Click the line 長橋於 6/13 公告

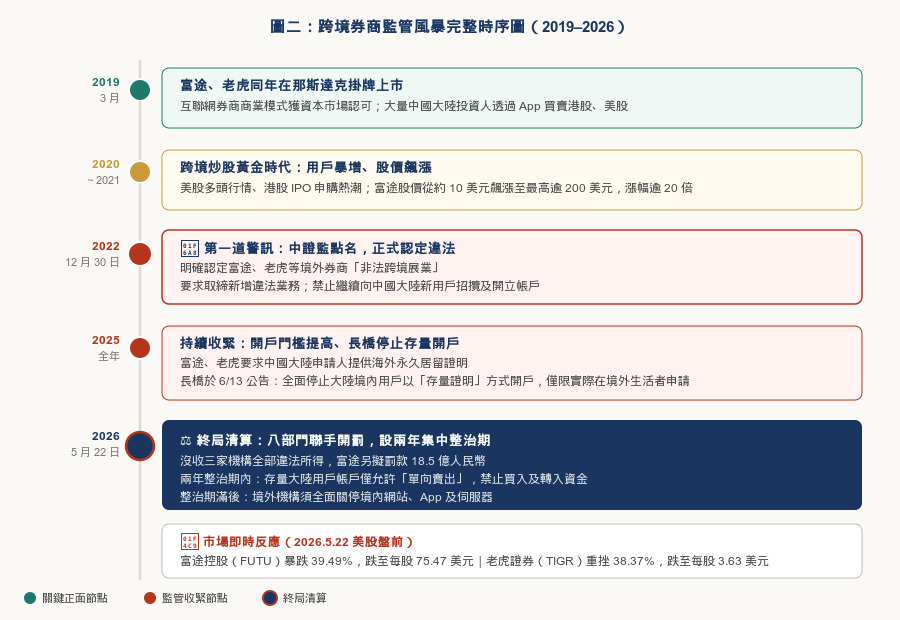[x=435, y=381]
